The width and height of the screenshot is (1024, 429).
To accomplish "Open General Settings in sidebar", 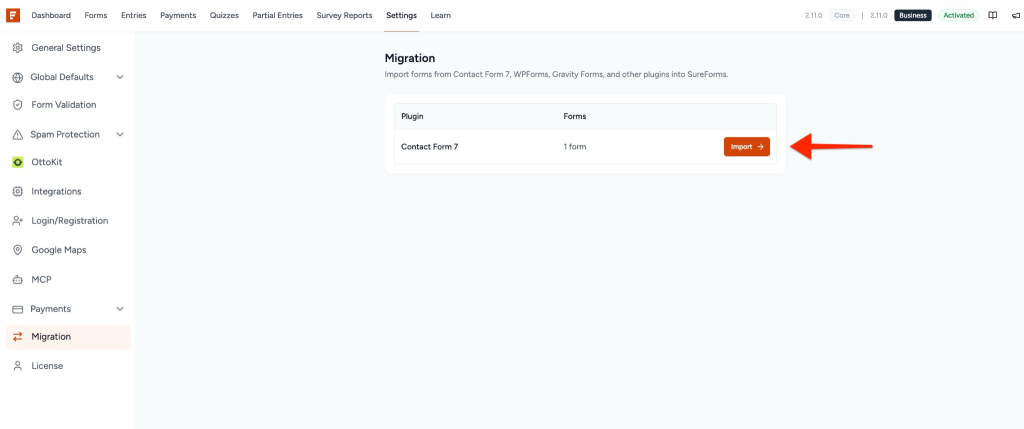I will 68,48.
